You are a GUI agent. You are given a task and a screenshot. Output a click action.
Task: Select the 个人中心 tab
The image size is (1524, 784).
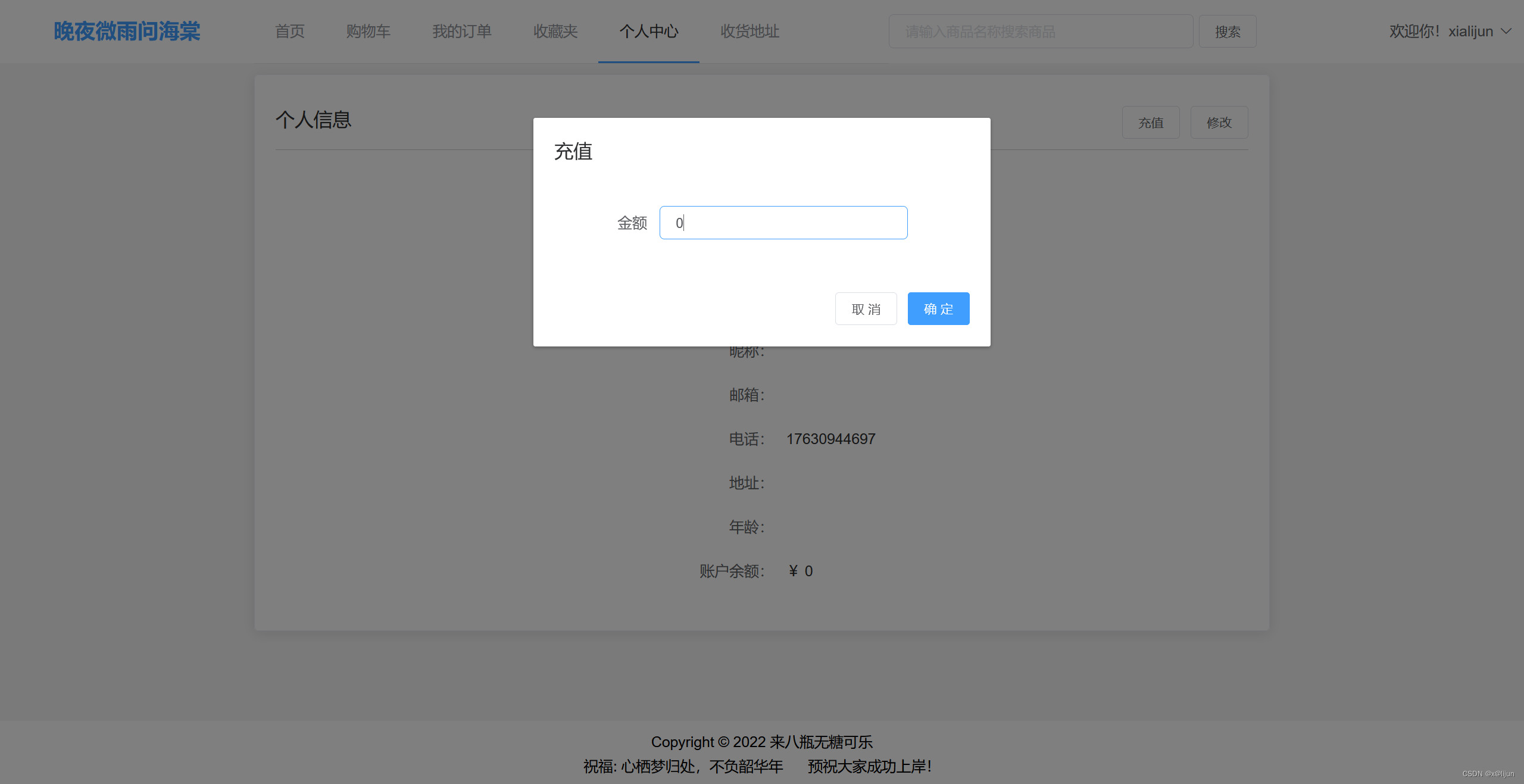(x=649, y=31)
